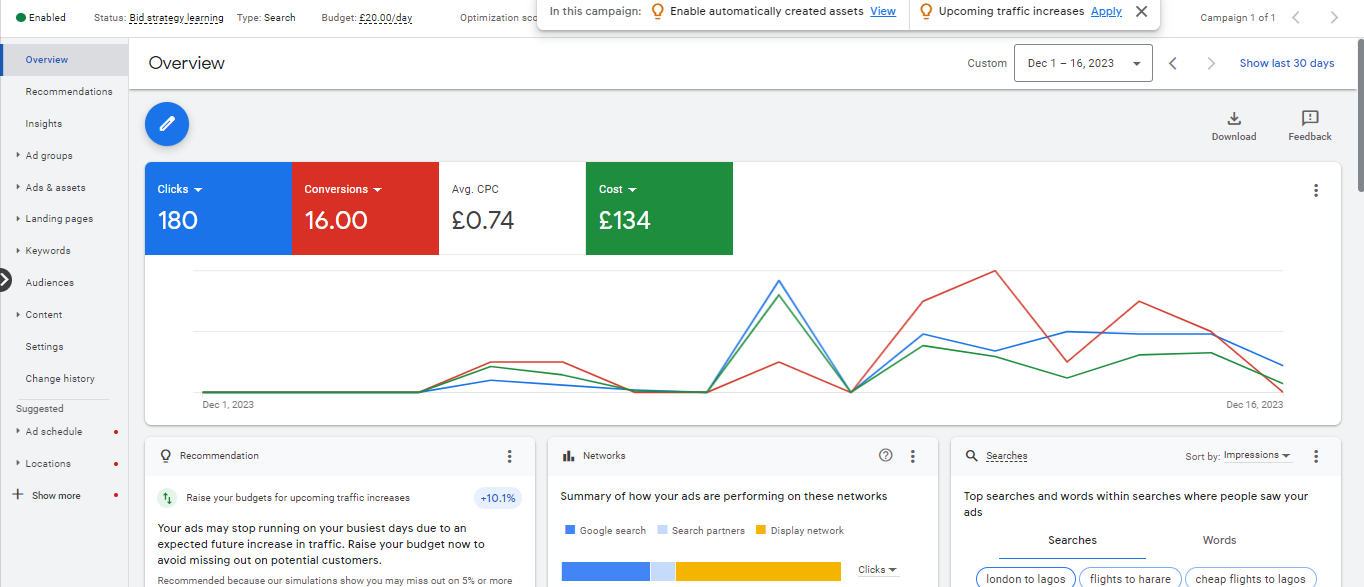Viewport: 1364px width, 587px height.
Task: Select the green Cost metric tile
Action: tap(659, 208)
